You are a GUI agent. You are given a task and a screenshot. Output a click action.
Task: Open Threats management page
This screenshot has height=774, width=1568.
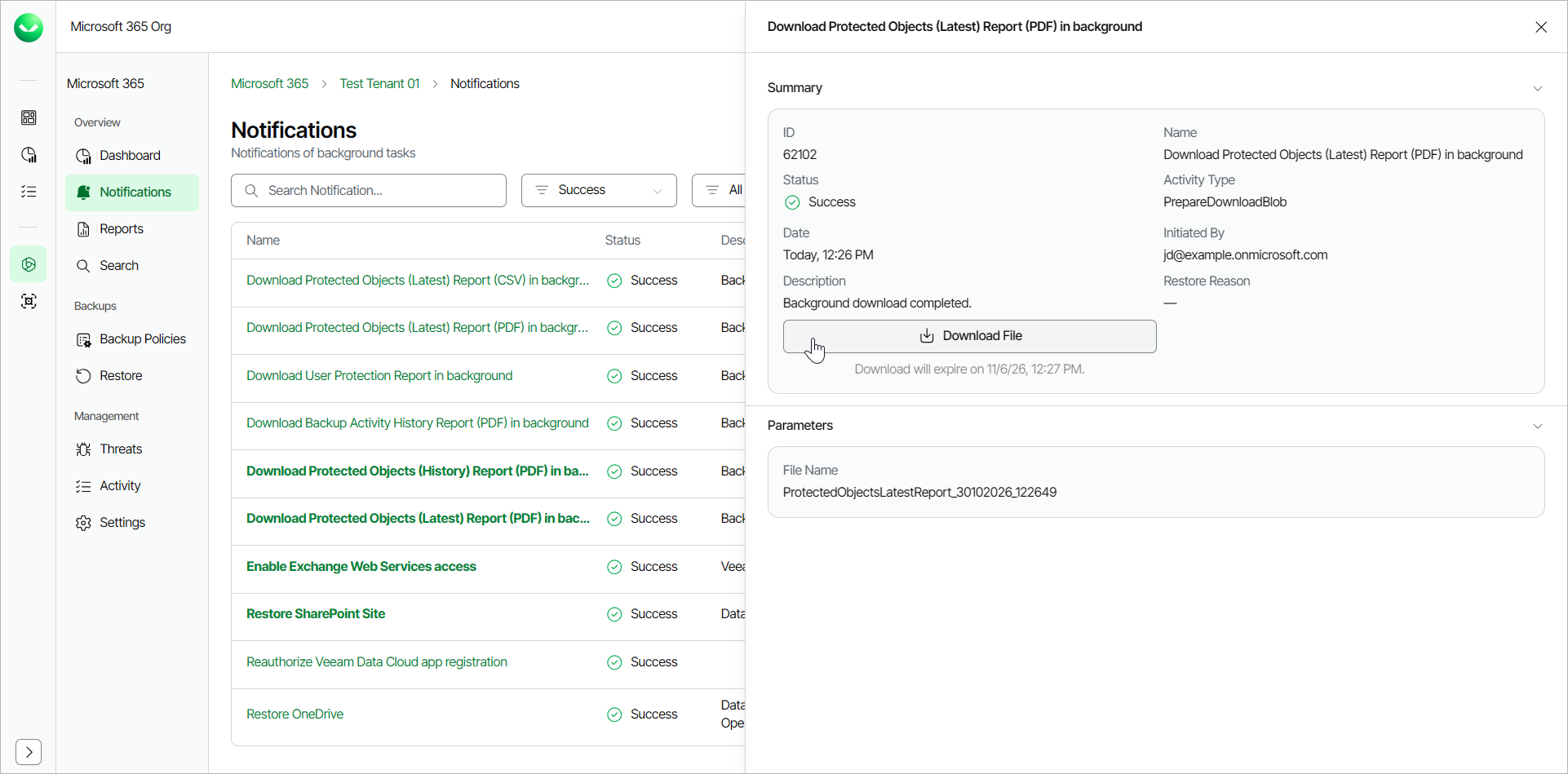(x=131, y=449)
